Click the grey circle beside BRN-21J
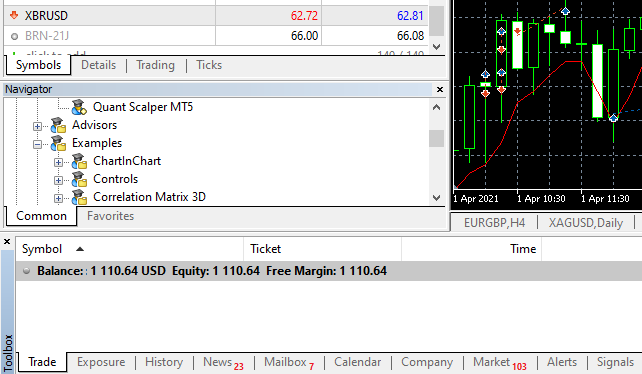Viewport: 642px width, 374px height. pos(14,36)
